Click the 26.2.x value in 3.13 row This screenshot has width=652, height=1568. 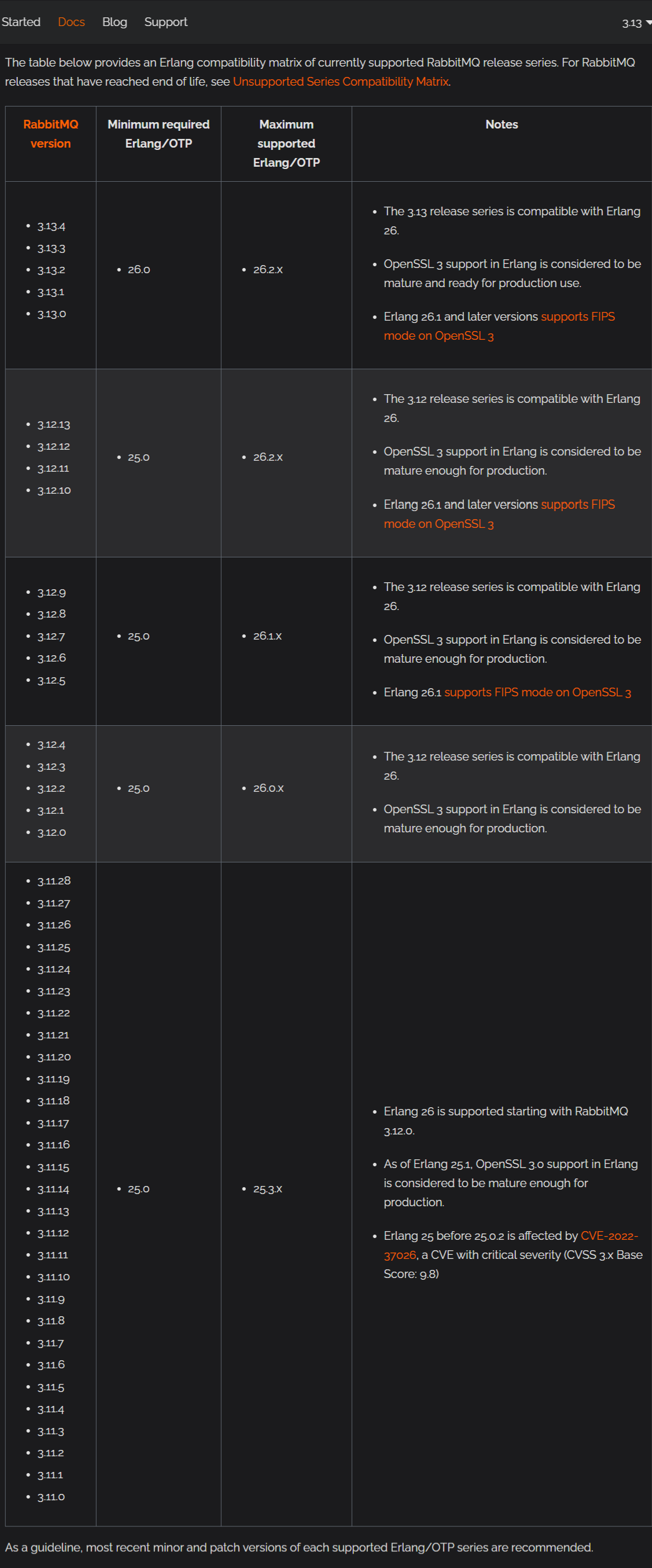[x=268, y=270]
